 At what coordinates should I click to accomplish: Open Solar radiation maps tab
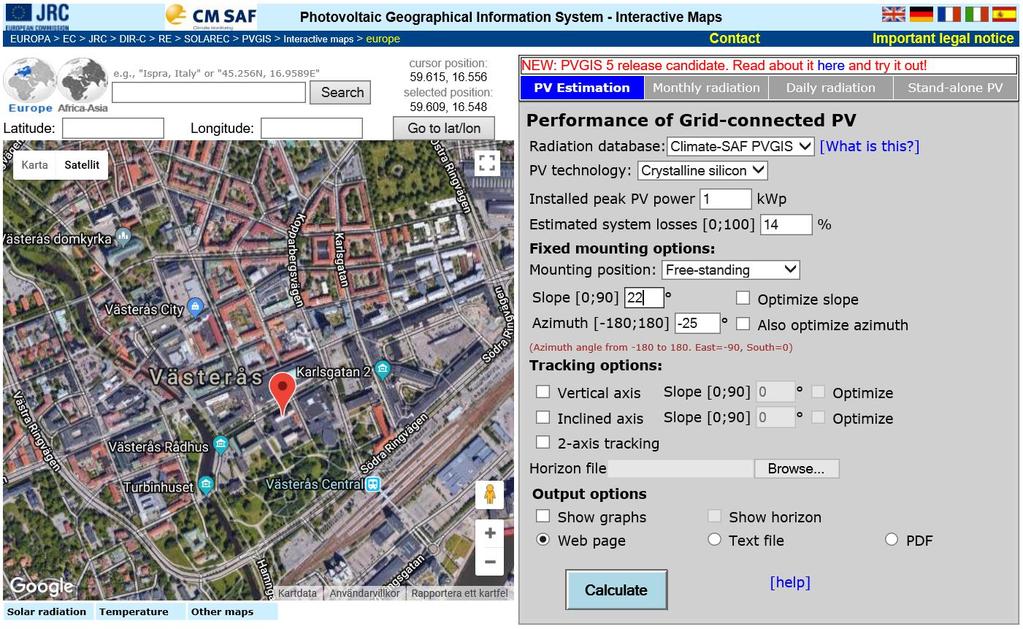[x=47, y=611]
